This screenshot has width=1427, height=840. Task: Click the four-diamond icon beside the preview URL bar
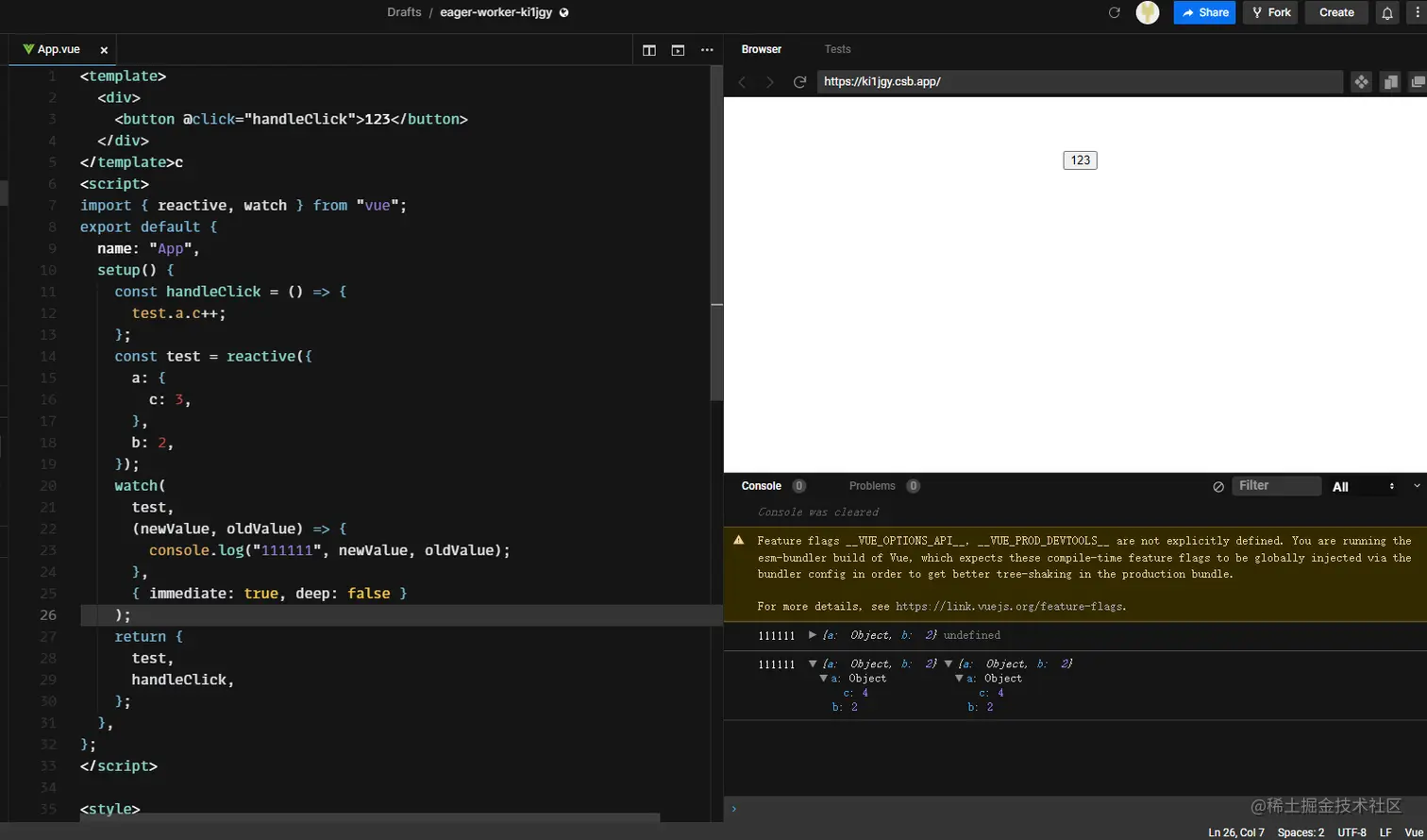[x=1361, y=82]
